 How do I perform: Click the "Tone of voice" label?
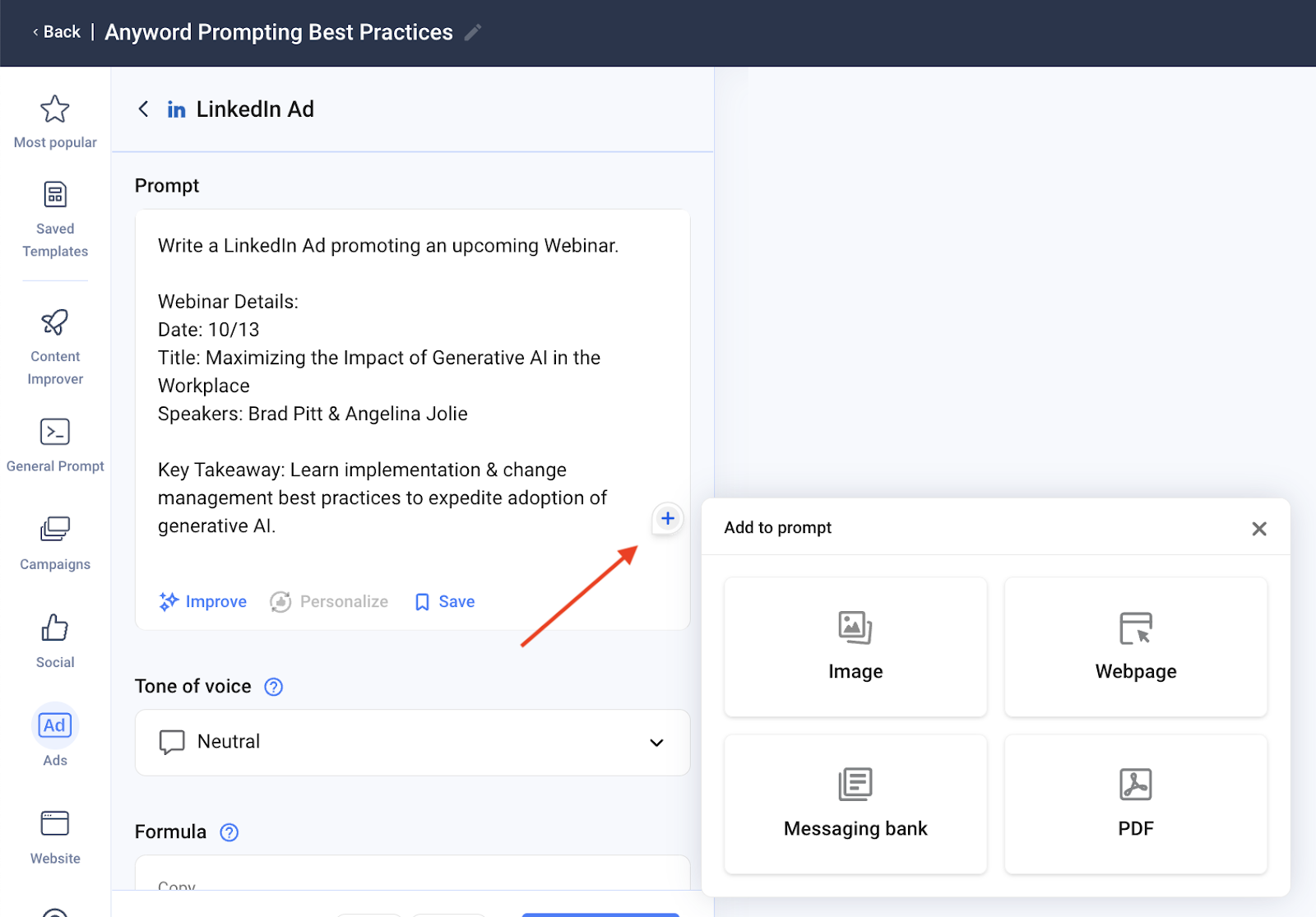pos(193,686)
